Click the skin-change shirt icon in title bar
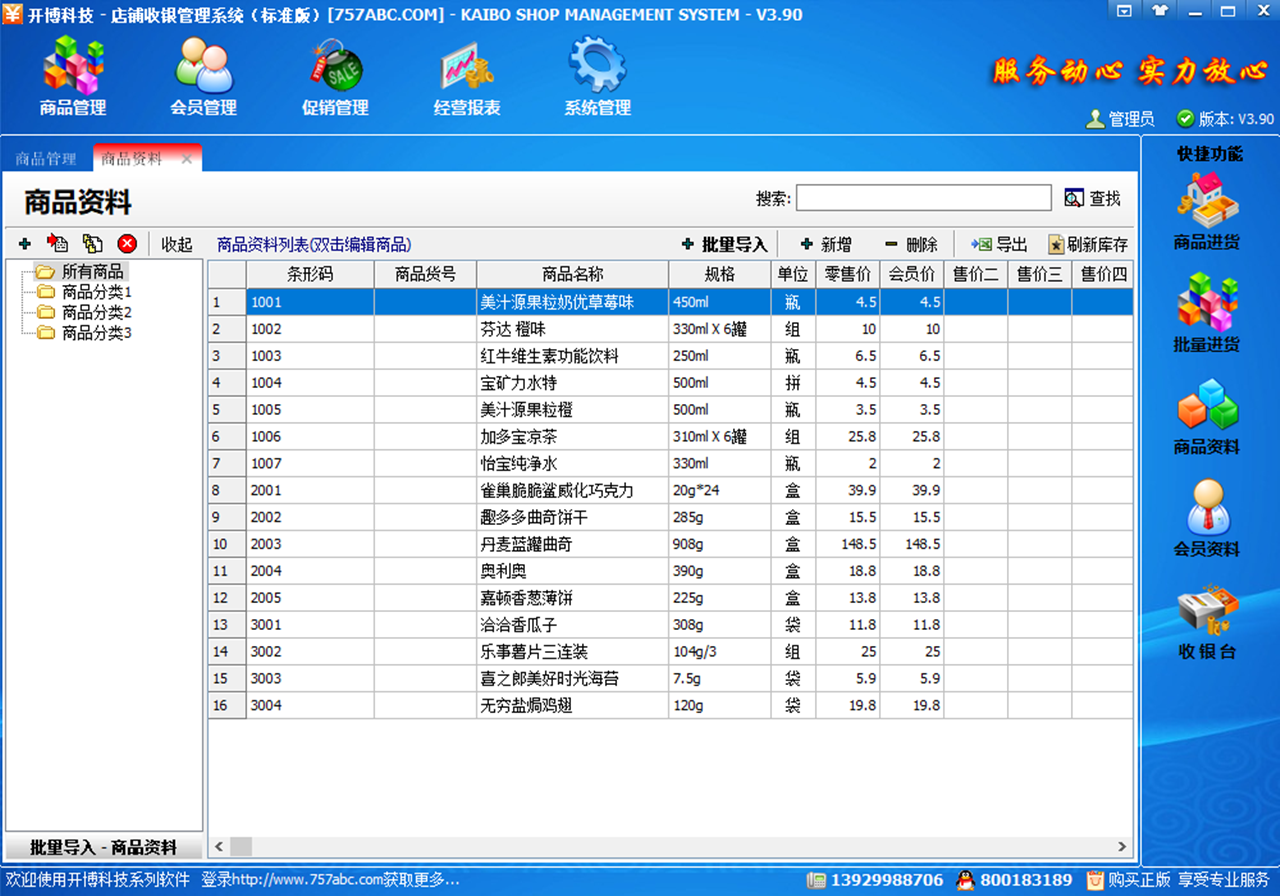1280x896 pixels. (x=1157, y=12)
